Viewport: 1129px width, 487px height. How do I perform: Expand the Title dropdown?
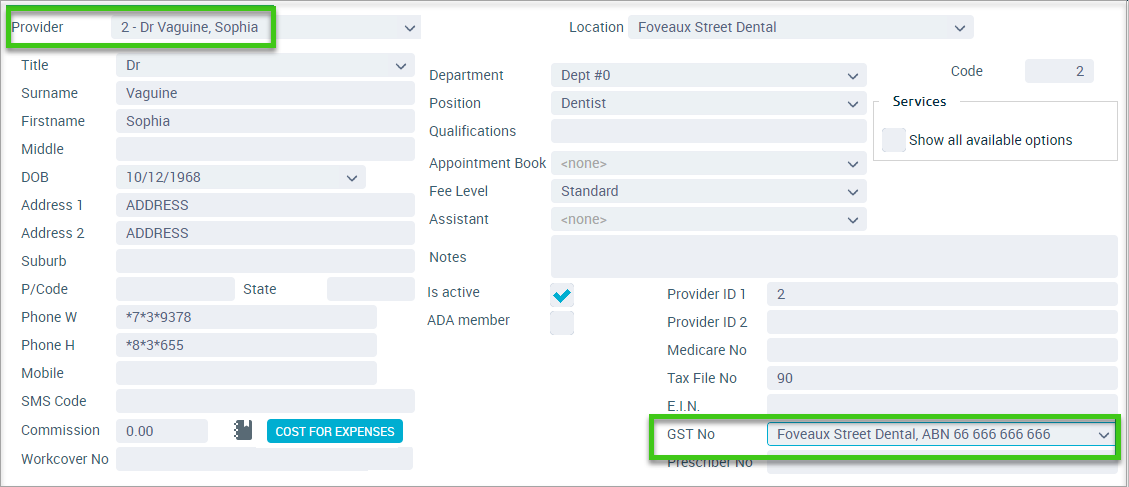point(400,66)
